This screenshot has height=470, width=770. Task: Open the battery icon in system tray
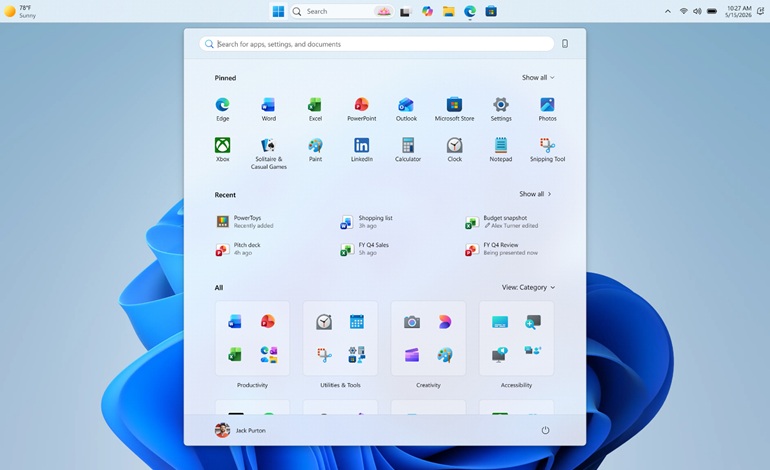[x=712, y=11]
